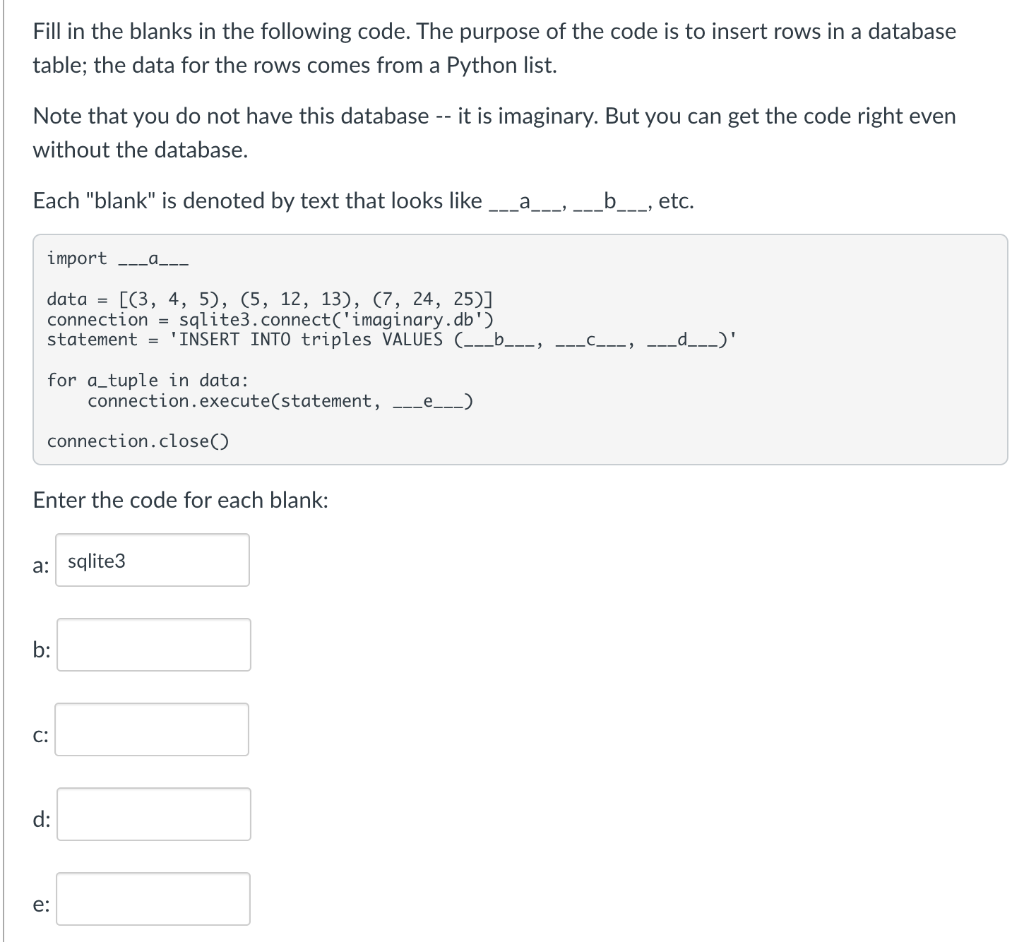Click the answer box next to label a
The image size is (1024, 942).
pos(152,560)
